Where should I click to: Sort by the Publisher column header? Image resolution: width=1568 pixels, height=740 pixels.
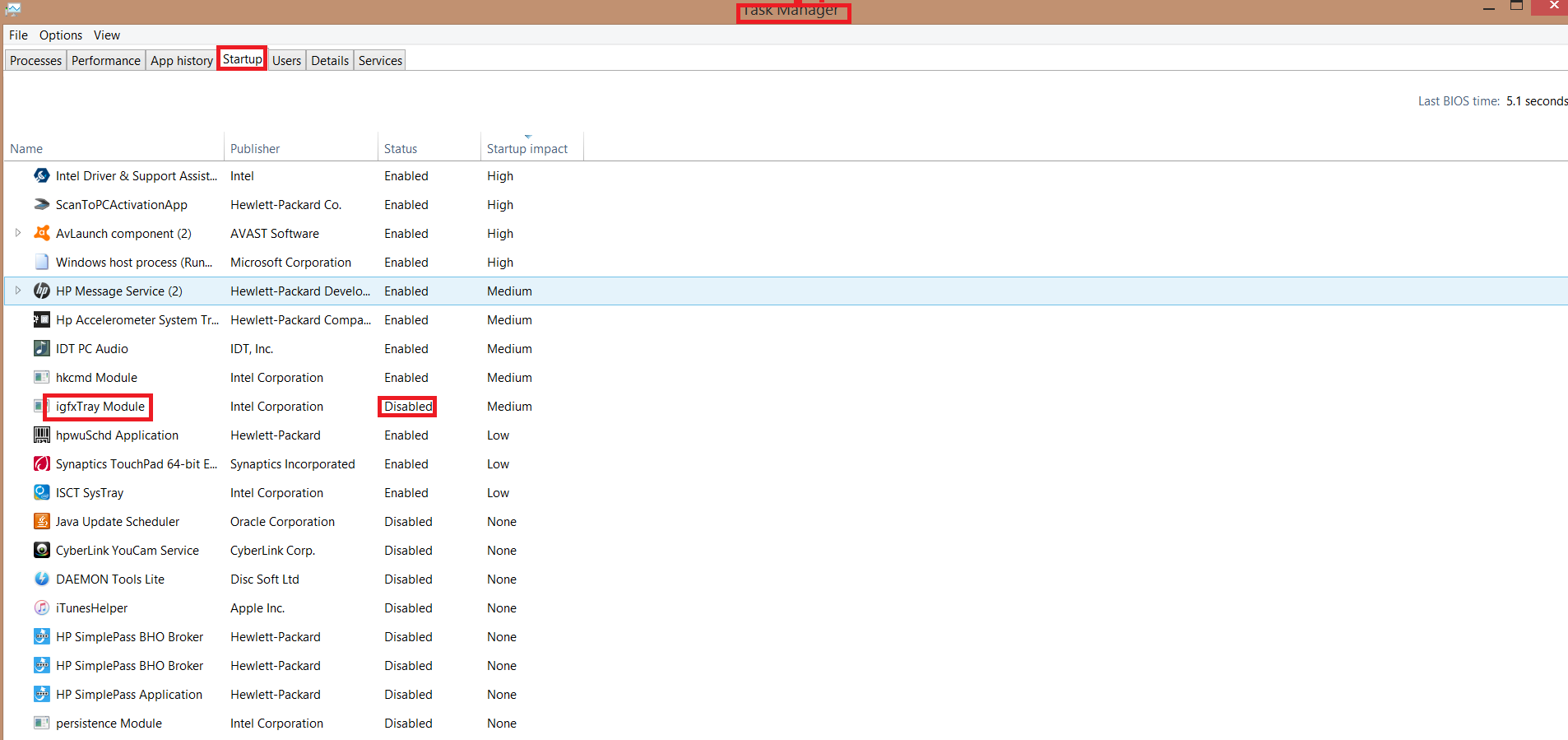point(301,148)
